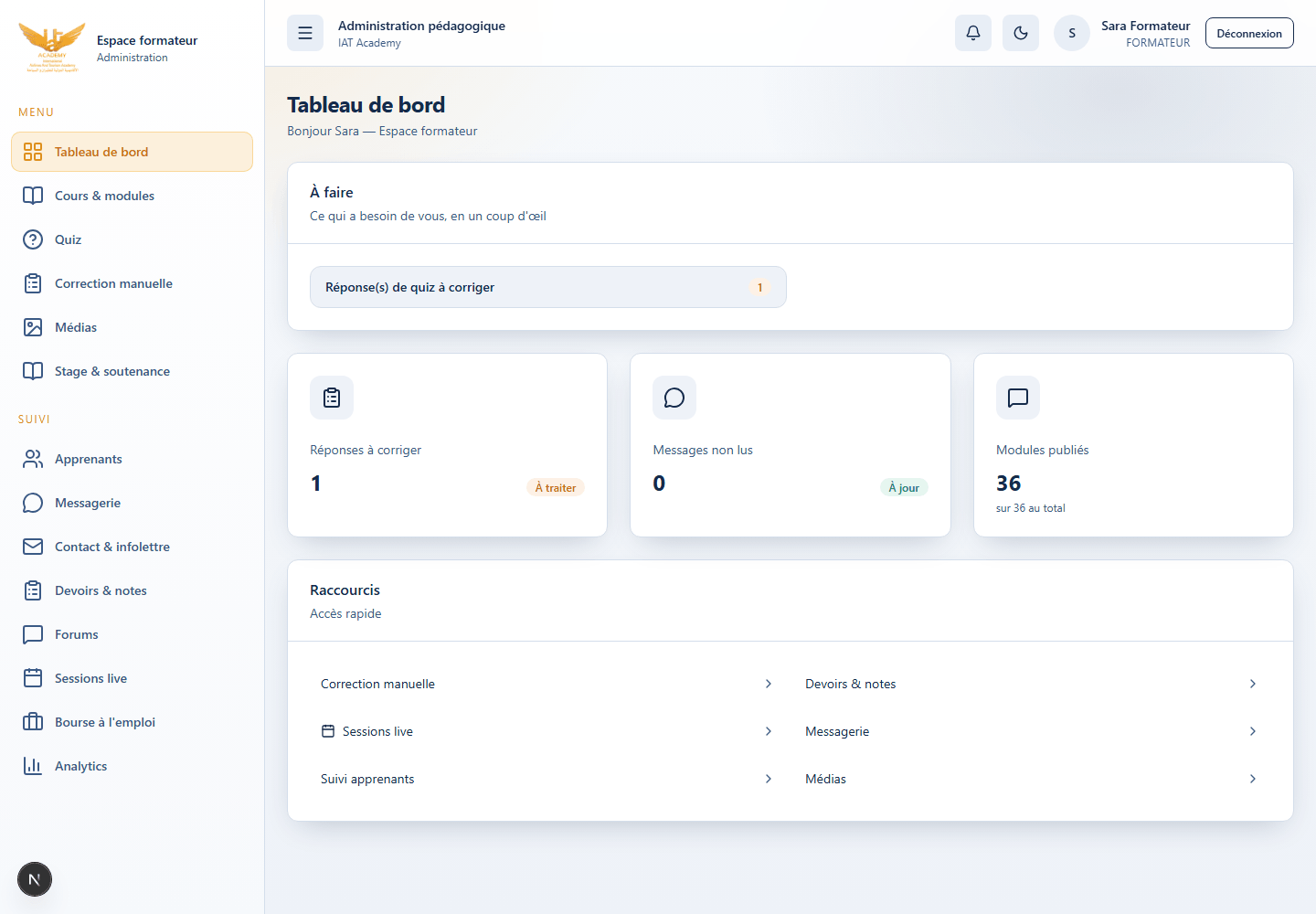Image resolution: width=1316 pixels, height=914 pixels.
Task: Click the Analytics bar chart icon
Action: pos(33,766)
